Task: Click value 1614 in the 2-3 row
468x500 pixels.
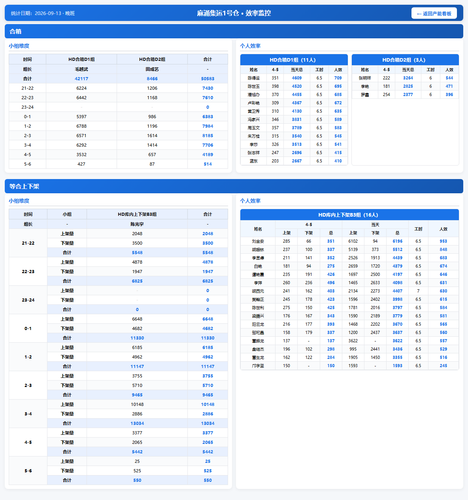Action: click(x=152, y=136)
